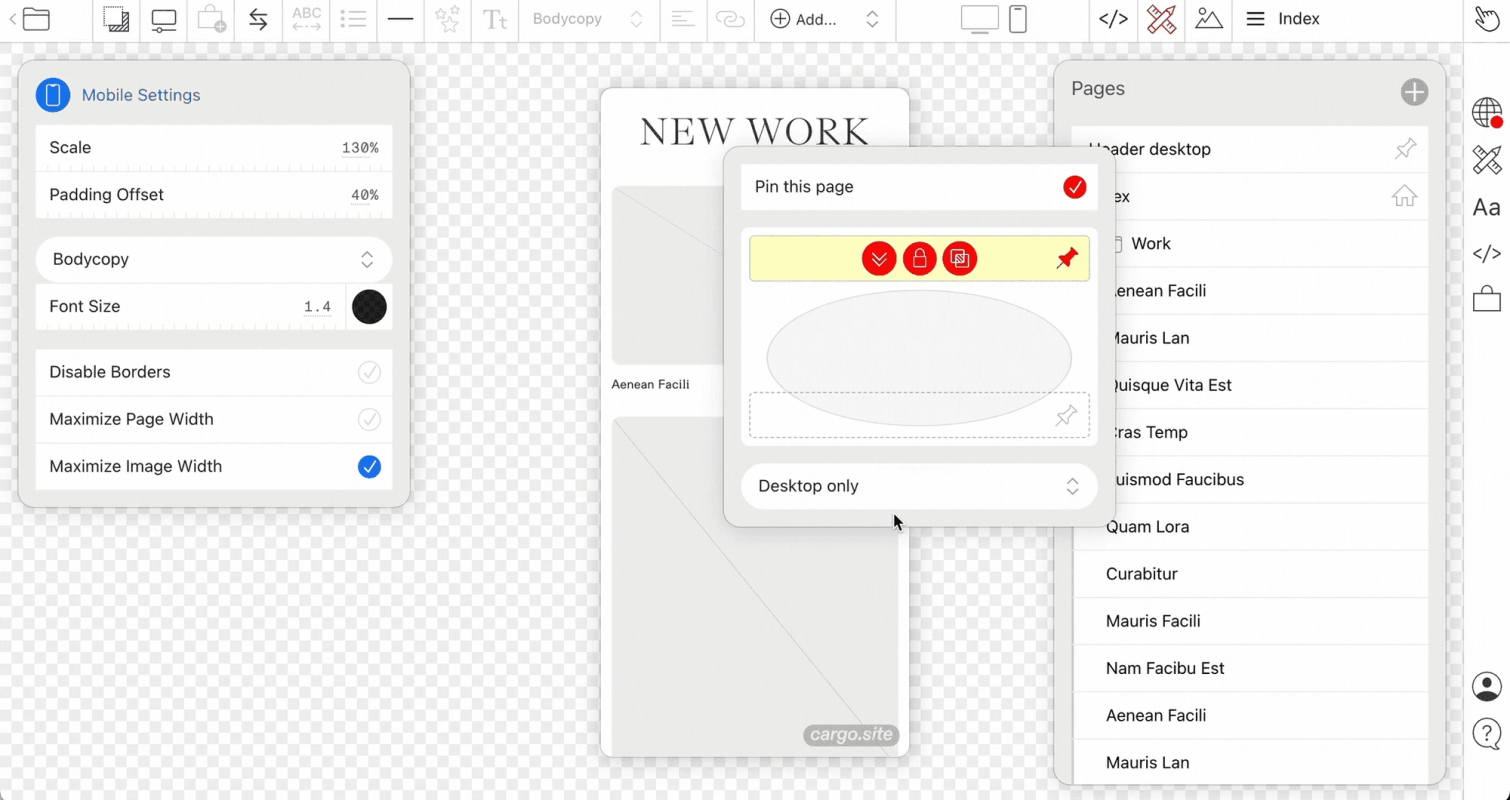Open the help speech bubble icon

(x=1487, y=734)
